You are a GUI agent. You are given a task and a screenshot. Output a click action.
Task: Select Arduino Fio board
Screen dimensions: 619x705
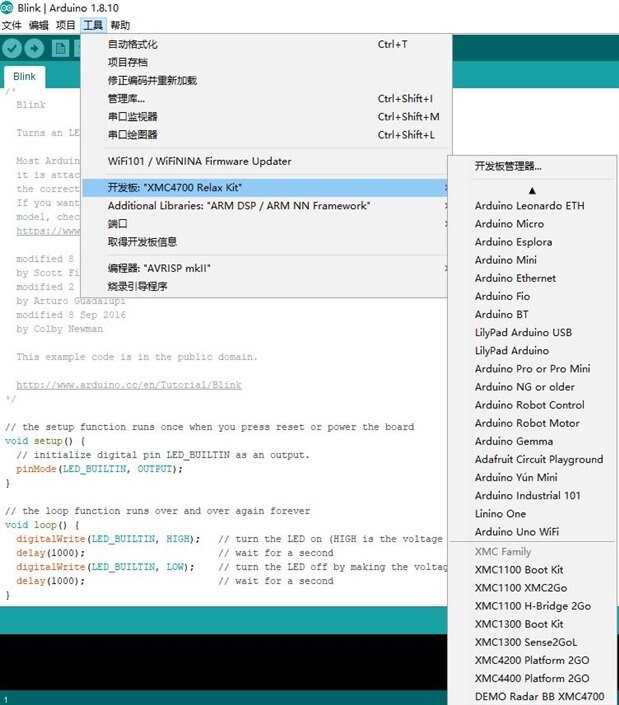click(x=533, y=296)
